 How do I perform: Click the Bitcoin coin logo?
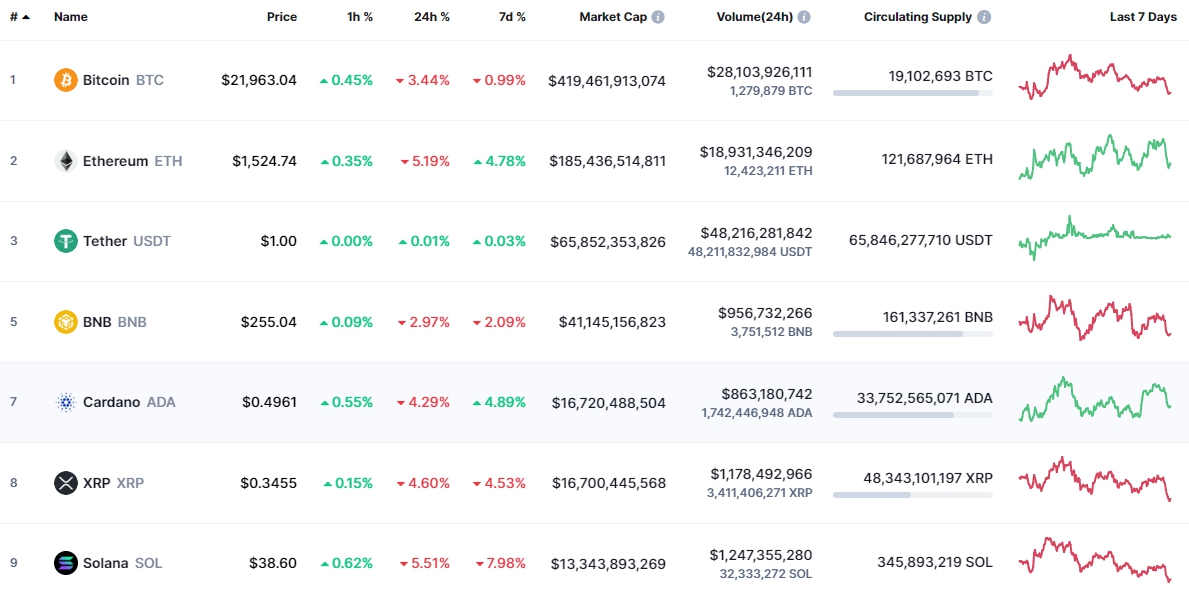pos(66,80)
